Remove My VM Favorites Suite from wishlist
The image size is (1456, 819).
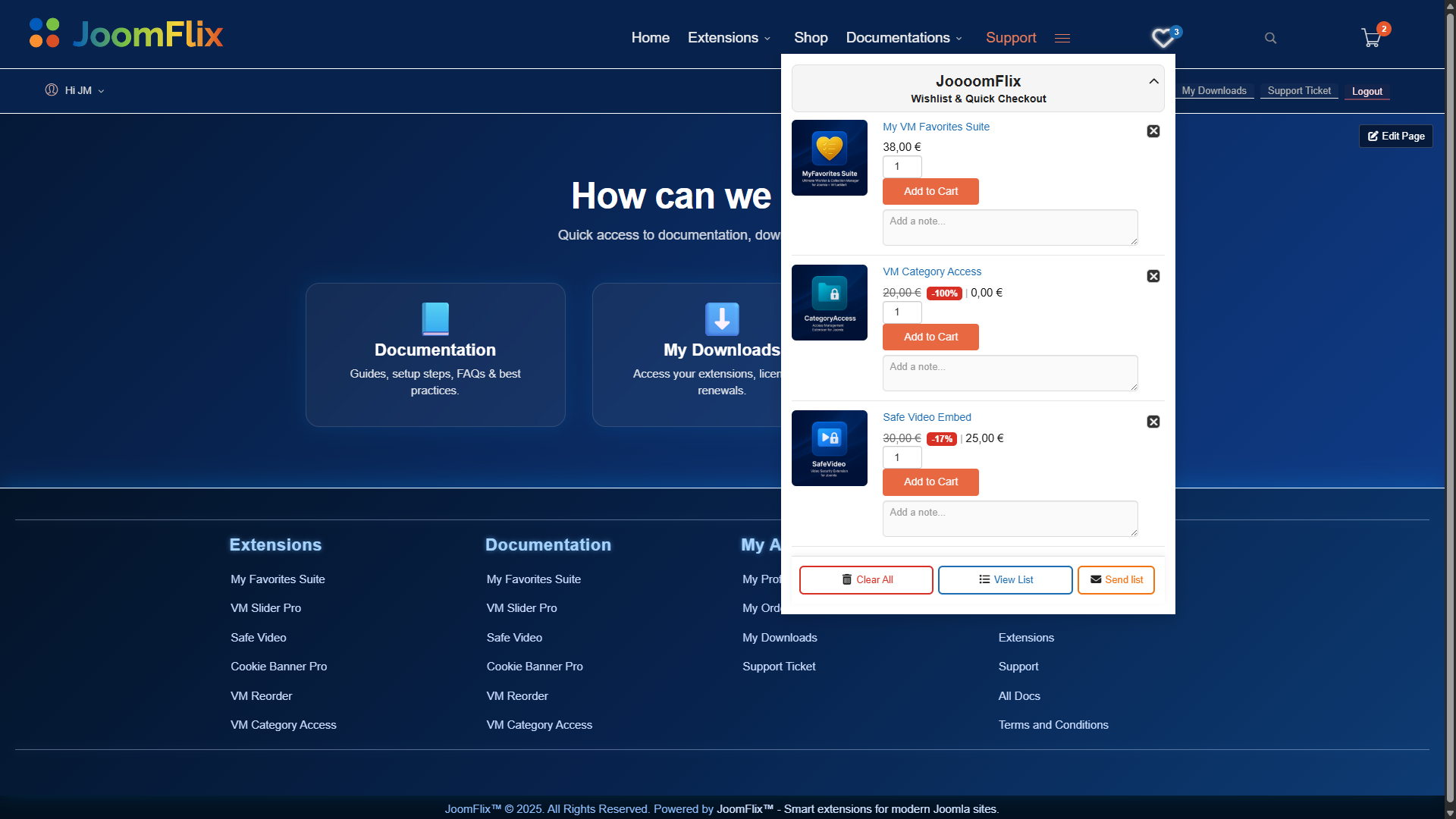(1153, 131)
